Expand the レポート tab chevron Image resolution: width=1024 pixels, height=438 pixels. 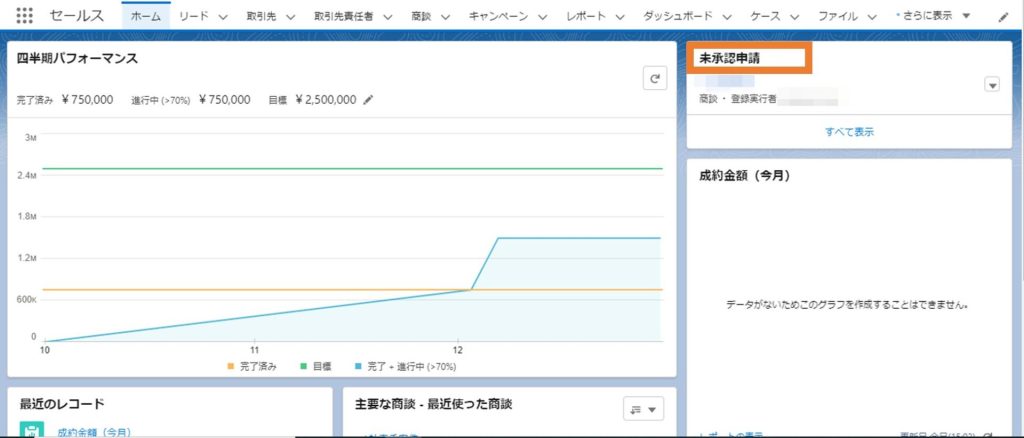620,17
